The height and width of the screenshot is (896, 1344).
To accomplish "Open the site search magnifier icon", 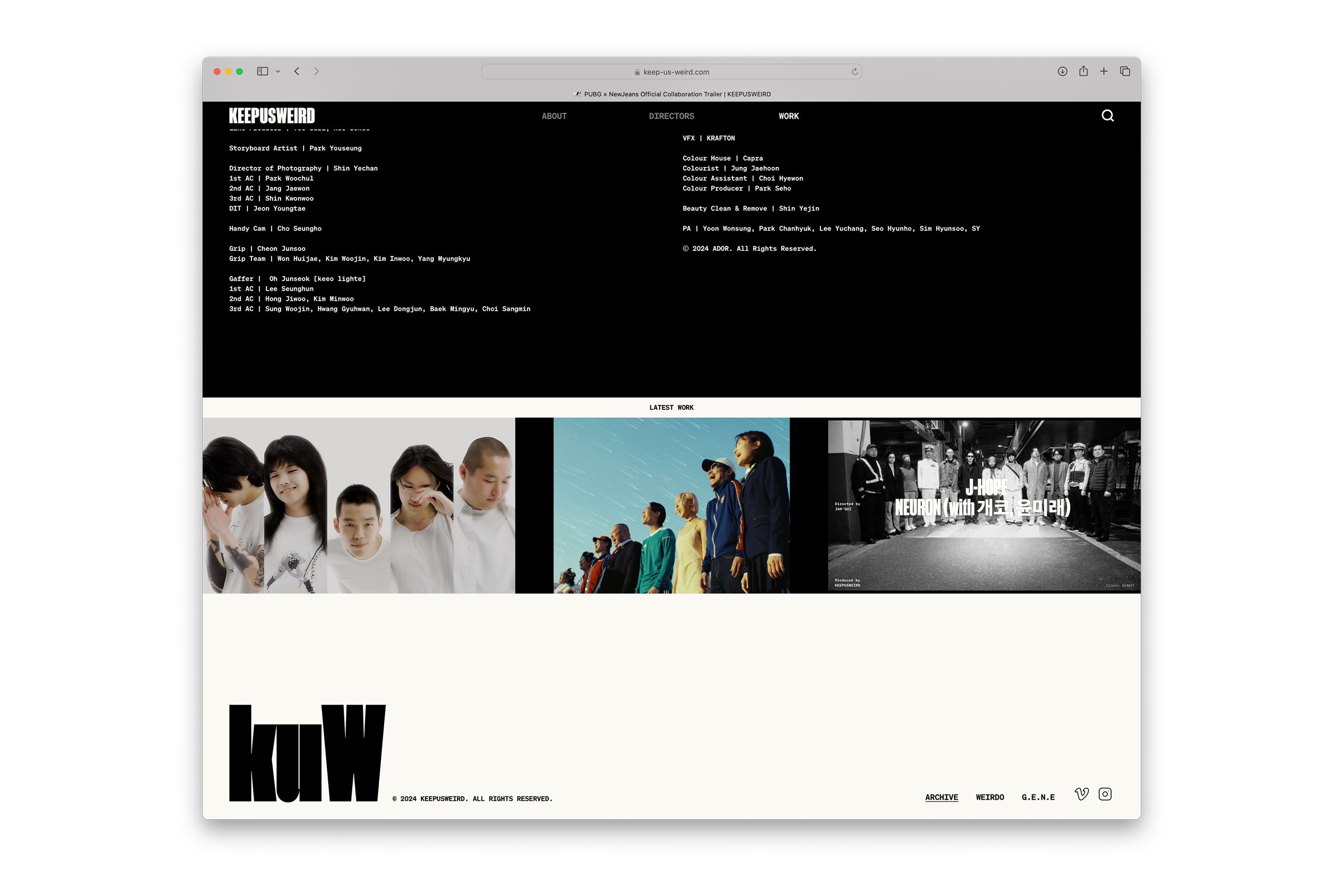I will coord(1108,116).
